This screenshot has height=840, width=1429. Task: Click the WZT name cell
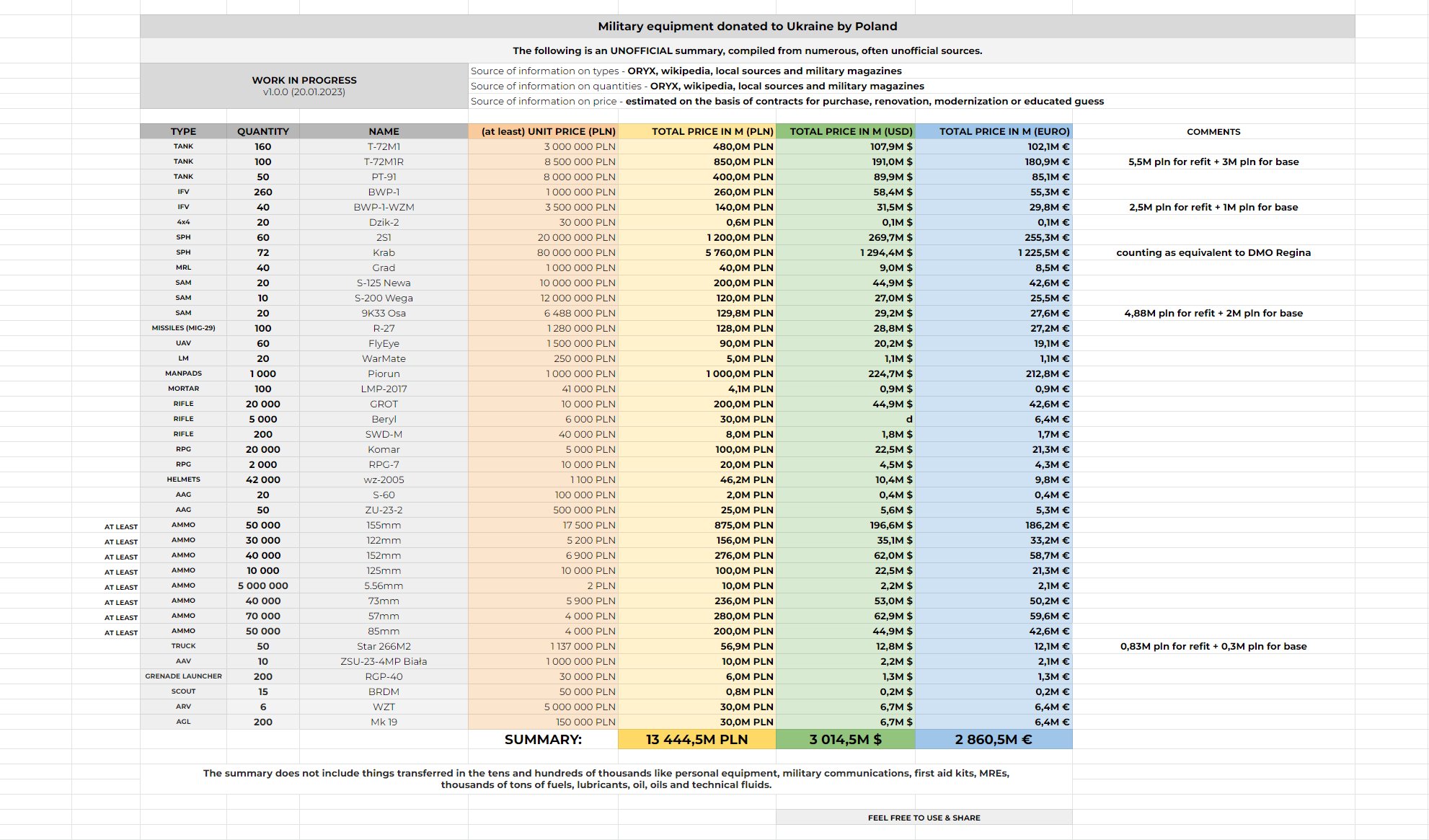(x=384, y=707)
